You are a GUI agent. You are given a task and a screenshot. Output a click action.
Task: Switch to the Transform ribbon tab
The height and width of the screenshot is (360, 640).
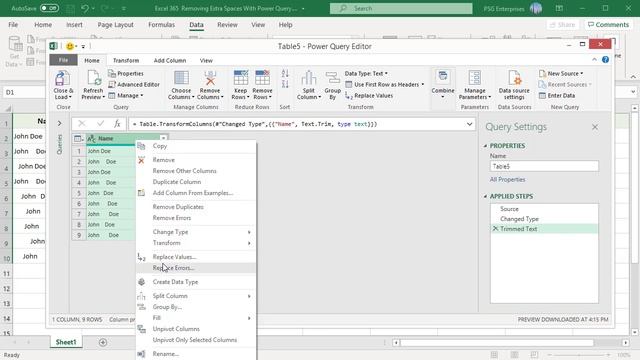[x=126, y=60]
